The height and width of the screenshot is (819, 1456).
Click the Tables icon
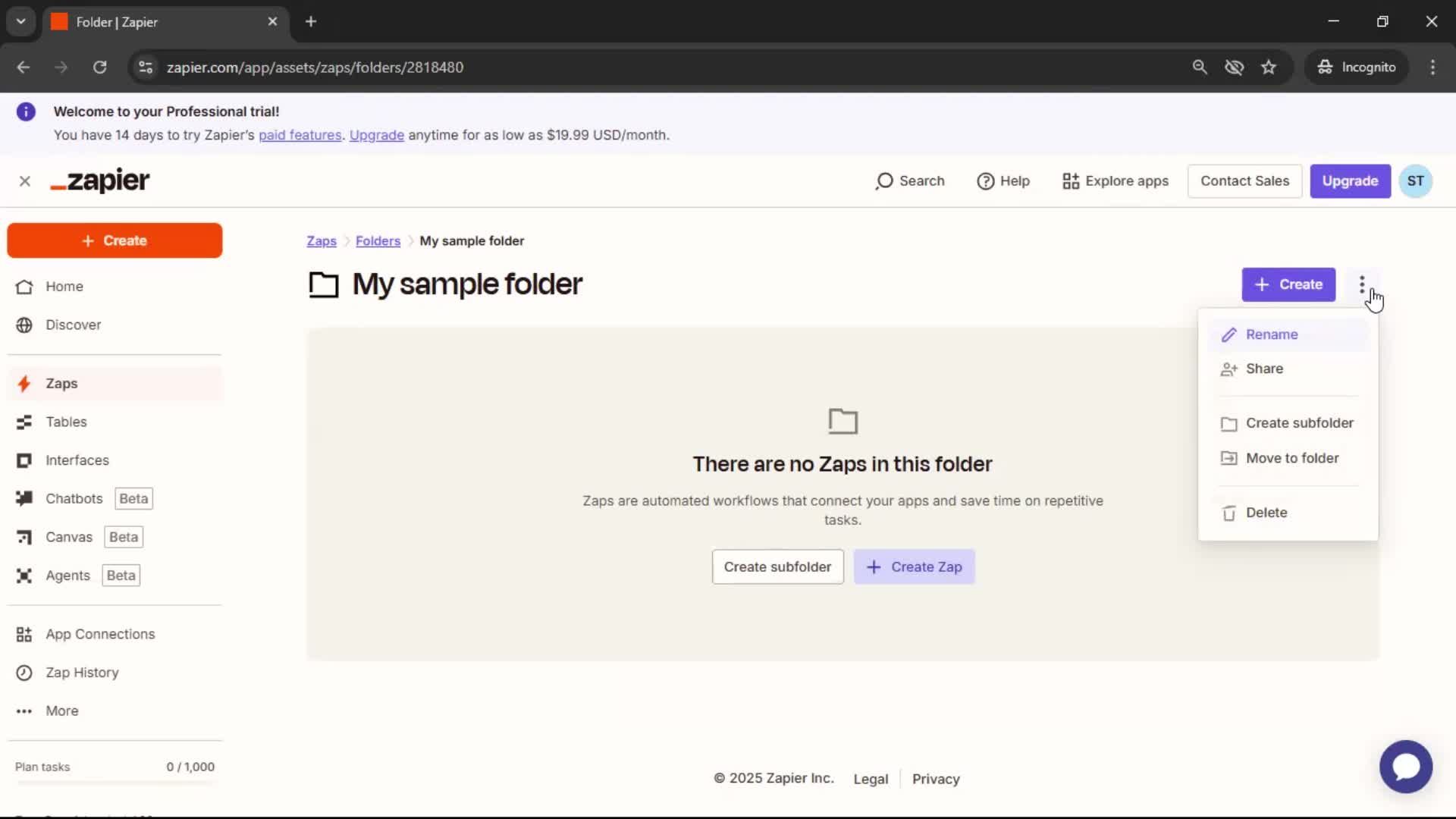(x=24, y=422)
